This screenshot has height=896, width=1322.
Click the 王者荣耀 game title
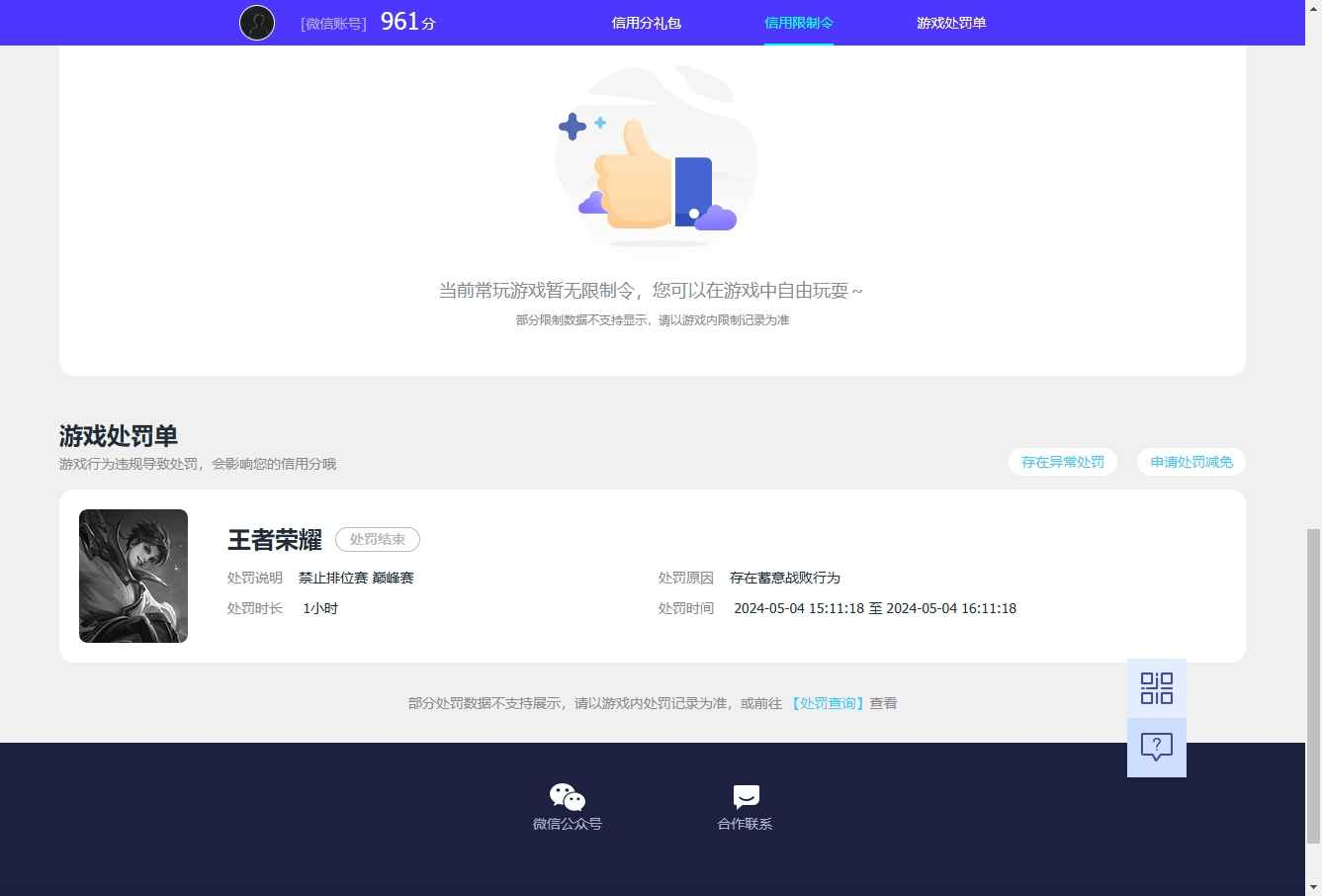[x=275, y=540]
